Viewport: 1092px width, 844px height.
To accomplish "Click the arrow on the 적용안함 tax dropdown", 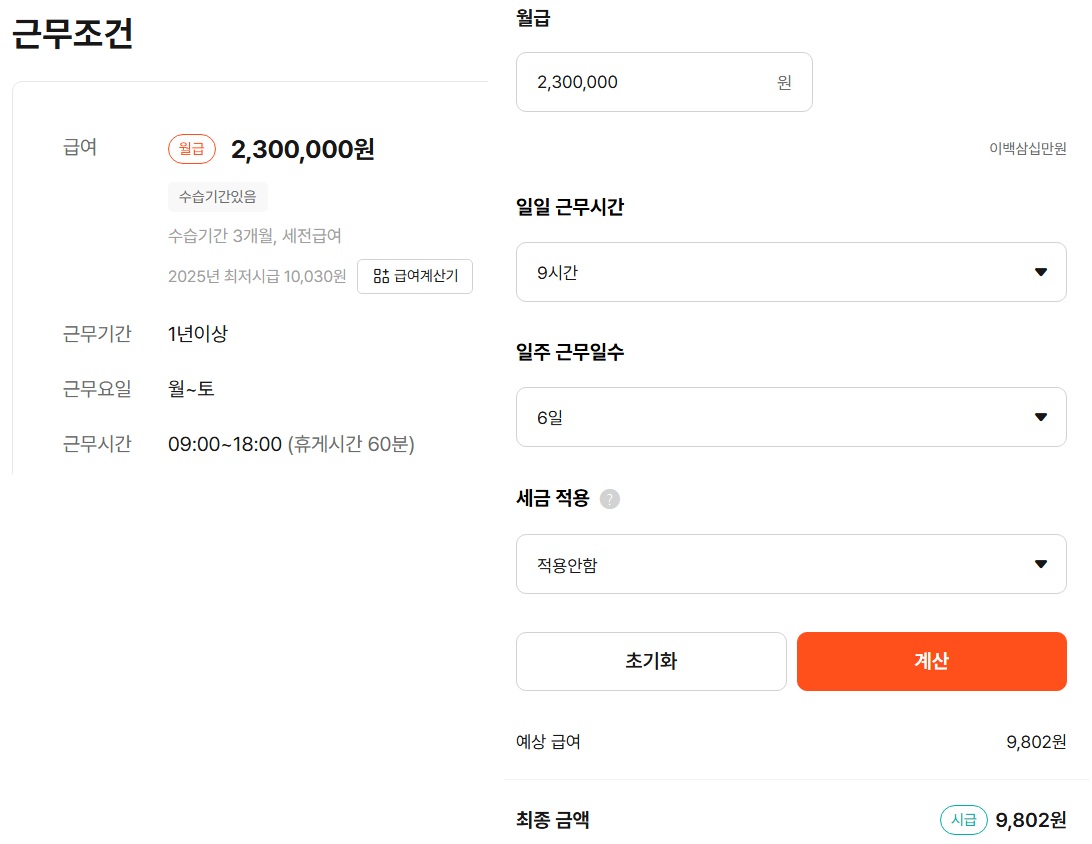I will click(1040, 564).
